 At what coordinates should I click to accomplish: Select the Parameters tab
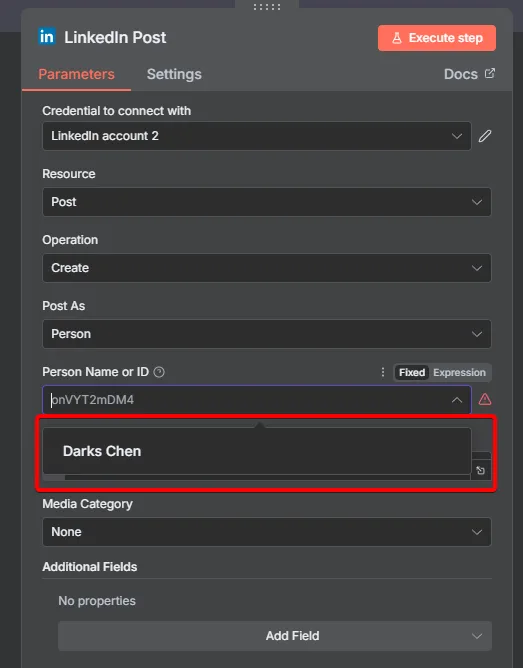point(77,74)
